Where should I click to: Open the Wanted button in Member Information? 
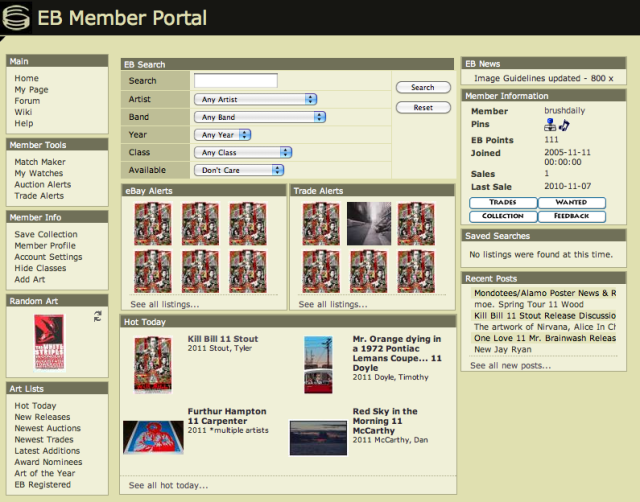pyautogui.click(x=571, y=202)
